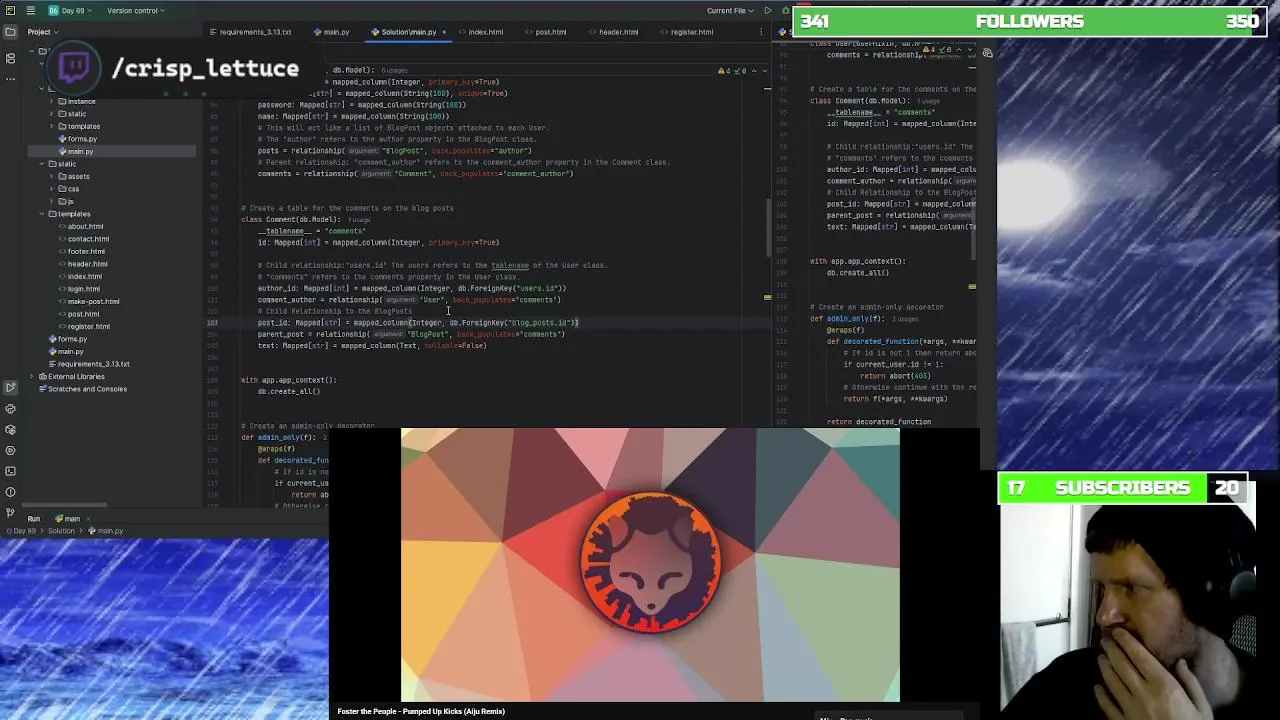This screenshot has width=1280, height=720.
Task: Open the Problems tool window
Action: (x=10, y=492)
